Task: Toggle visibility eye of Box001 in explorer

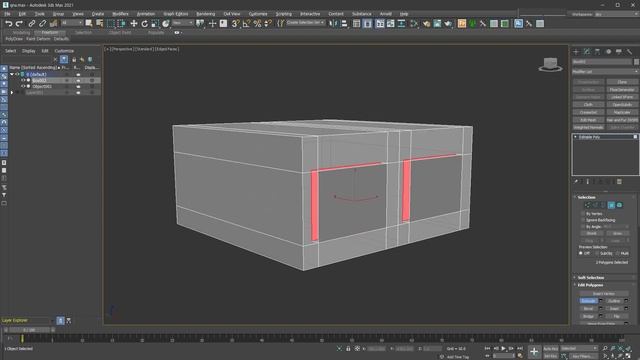Action: [23, 80]
